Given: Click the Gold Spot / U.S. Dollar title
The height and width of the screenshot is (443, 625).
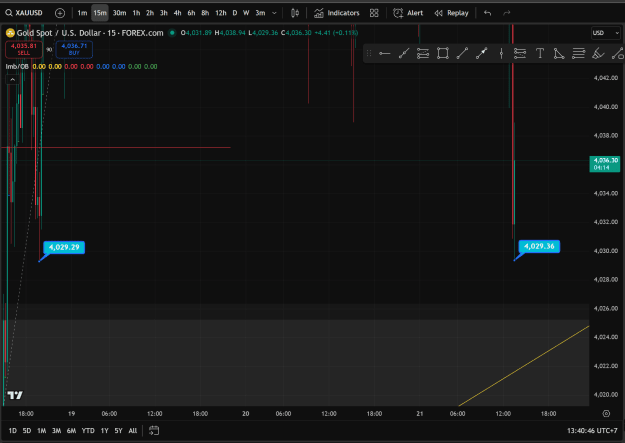Looking at the screenshot, I should click(90, 33).
